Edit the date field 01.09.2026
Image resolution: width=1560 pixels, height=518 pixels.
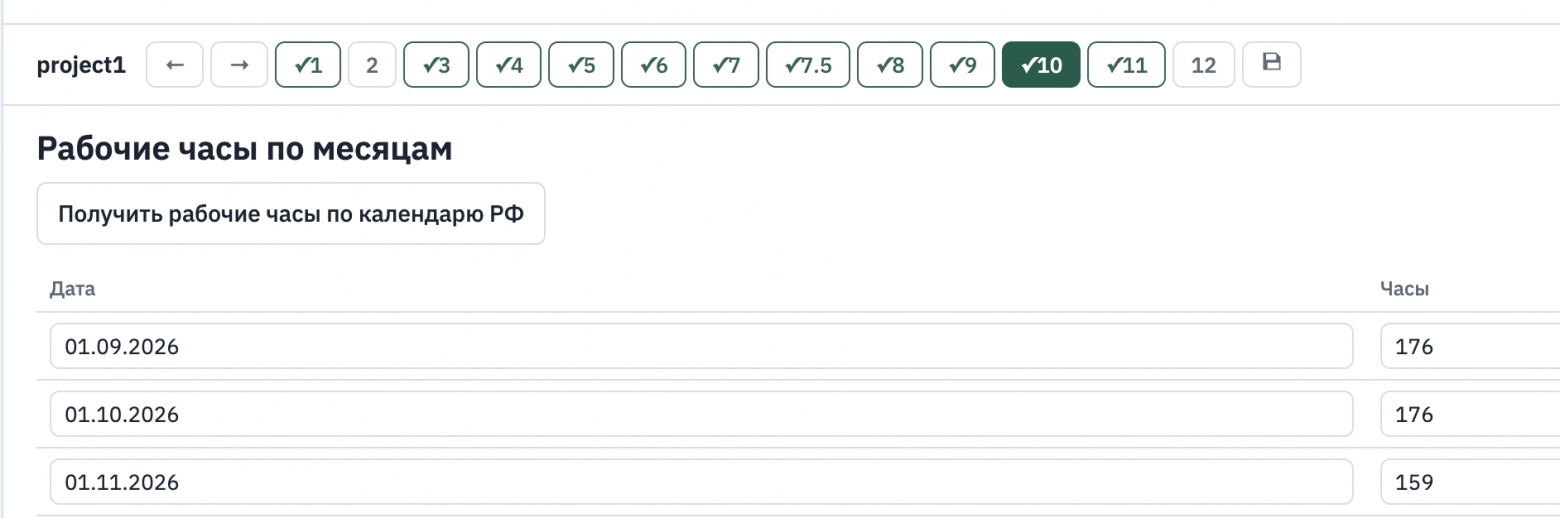701,346
